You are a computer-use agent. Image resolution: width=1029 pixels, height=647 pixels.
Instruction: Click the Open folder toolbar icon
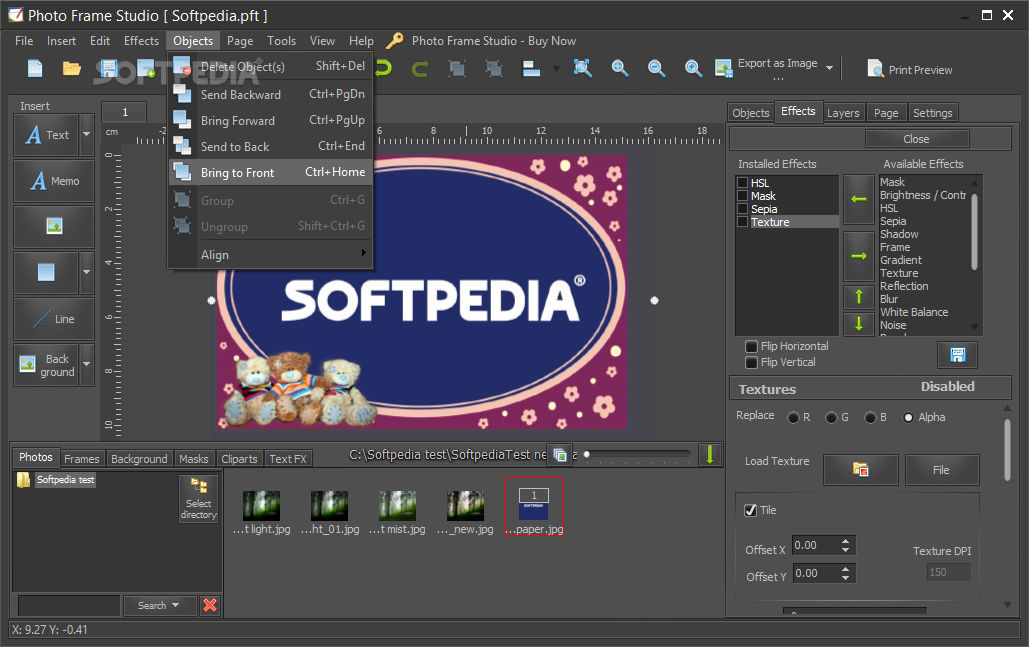[x=72, y=68]
